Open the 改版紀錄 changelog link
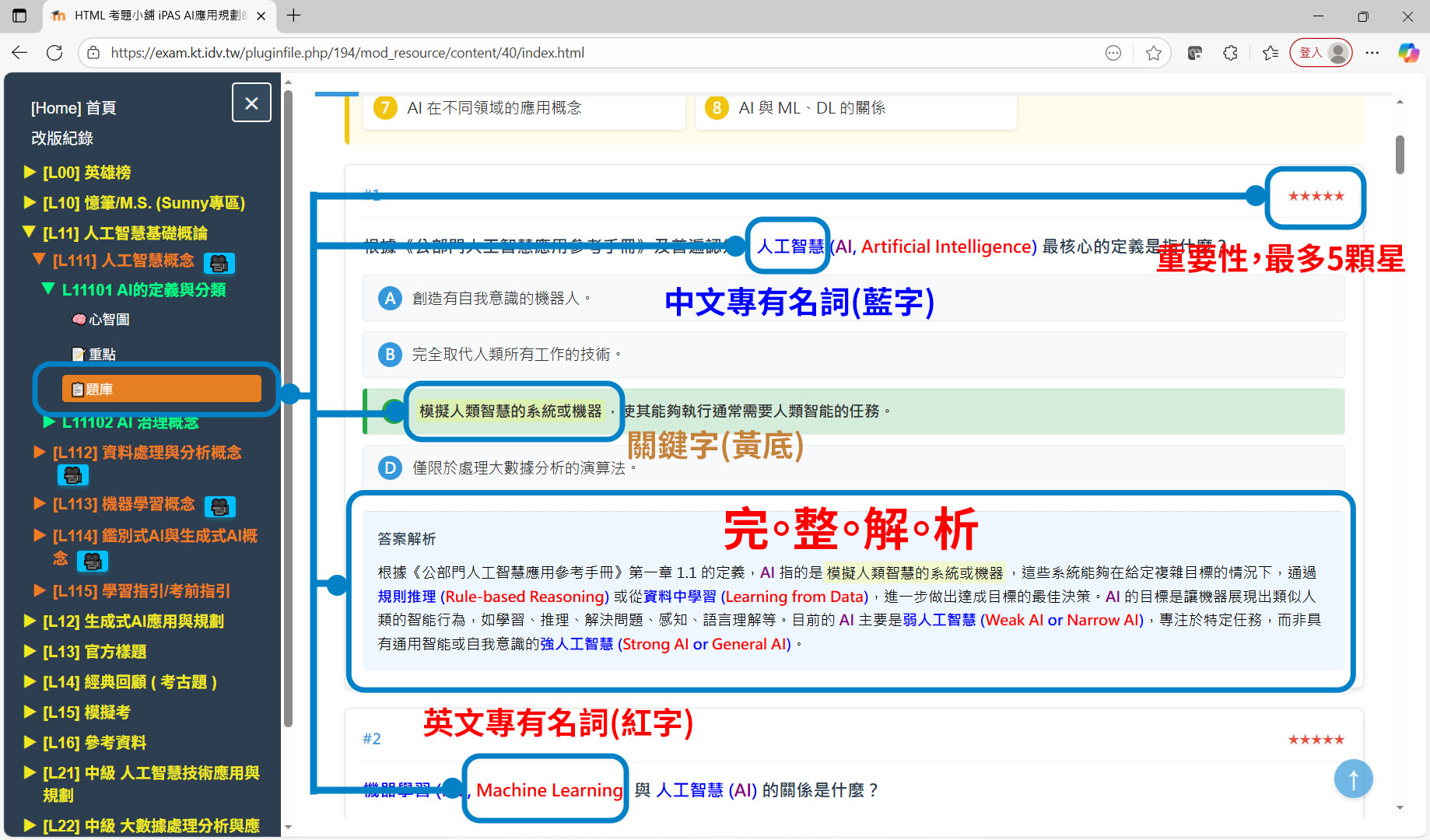 coord(62,138)
